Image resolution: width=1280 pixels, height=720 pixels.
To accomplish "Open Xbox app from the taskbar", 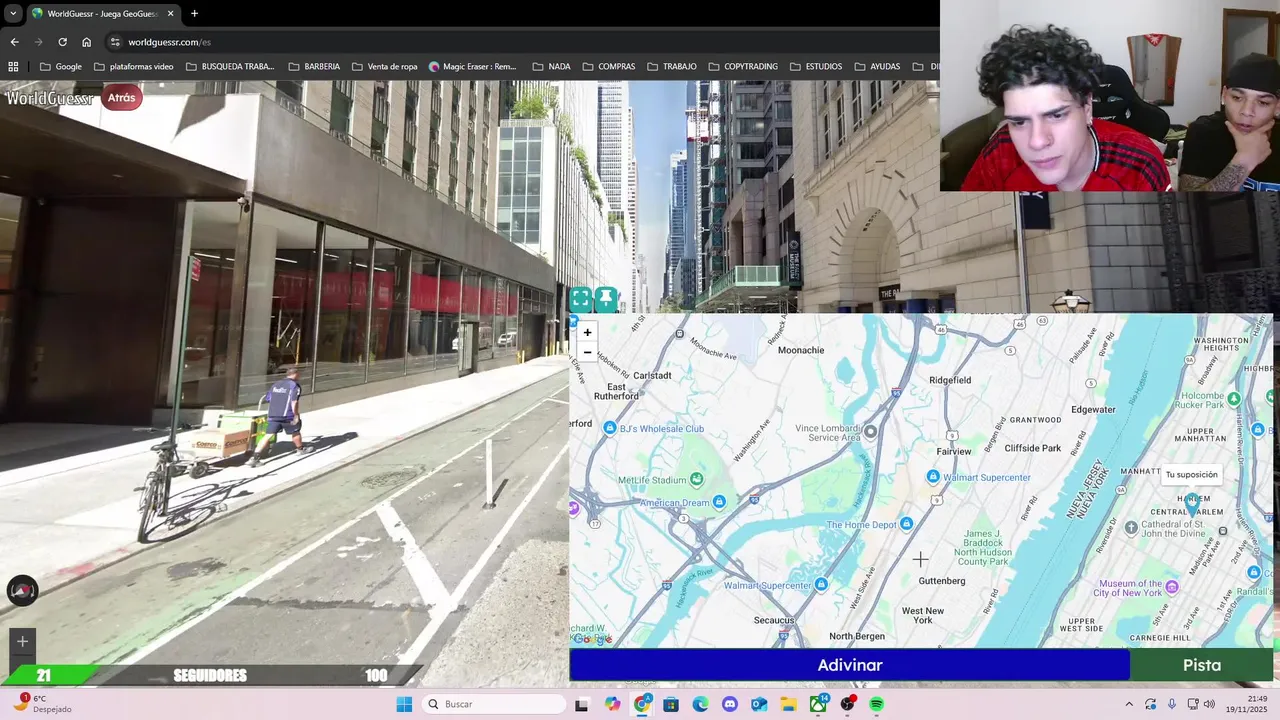I will coord(818,704).
